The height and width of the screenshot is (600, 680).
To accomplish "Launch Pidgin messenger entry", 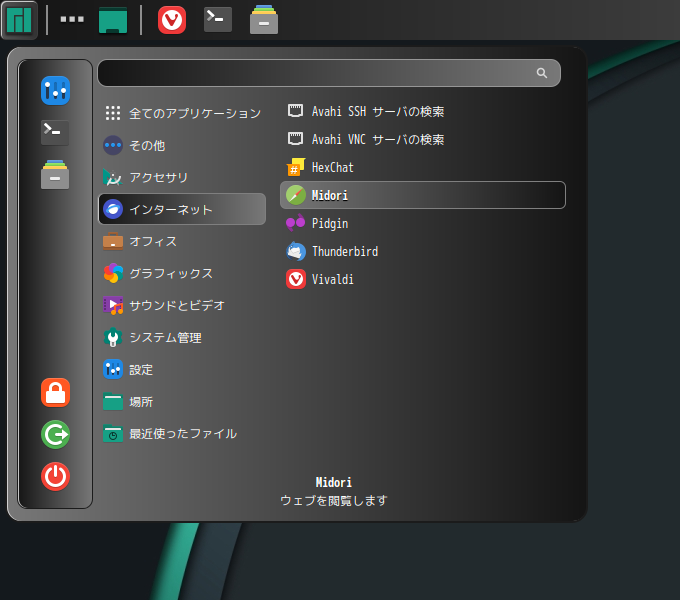I will tap(423, 223).
